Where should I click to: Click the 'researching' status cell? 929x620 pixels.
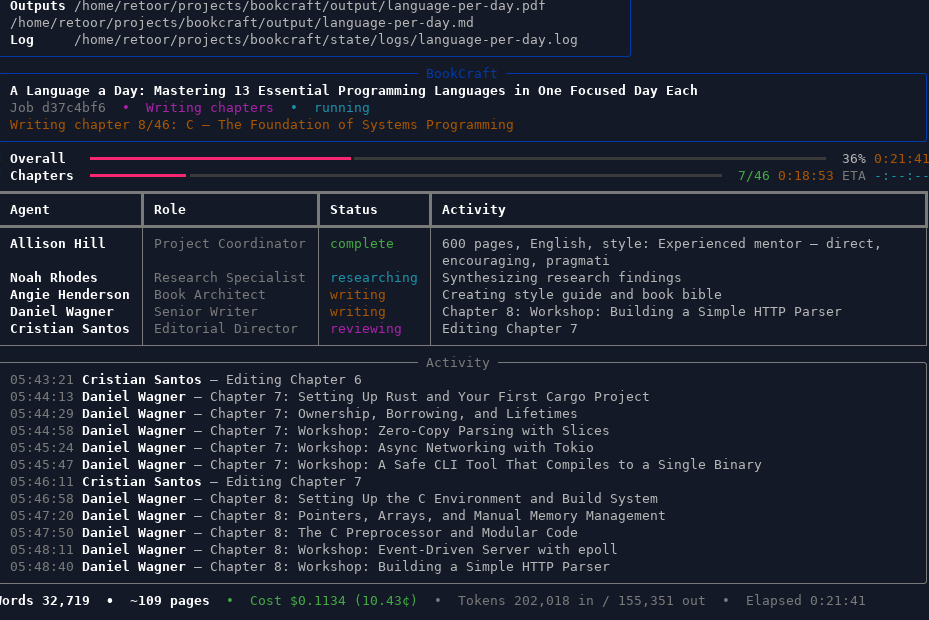[x=373, y=277]
